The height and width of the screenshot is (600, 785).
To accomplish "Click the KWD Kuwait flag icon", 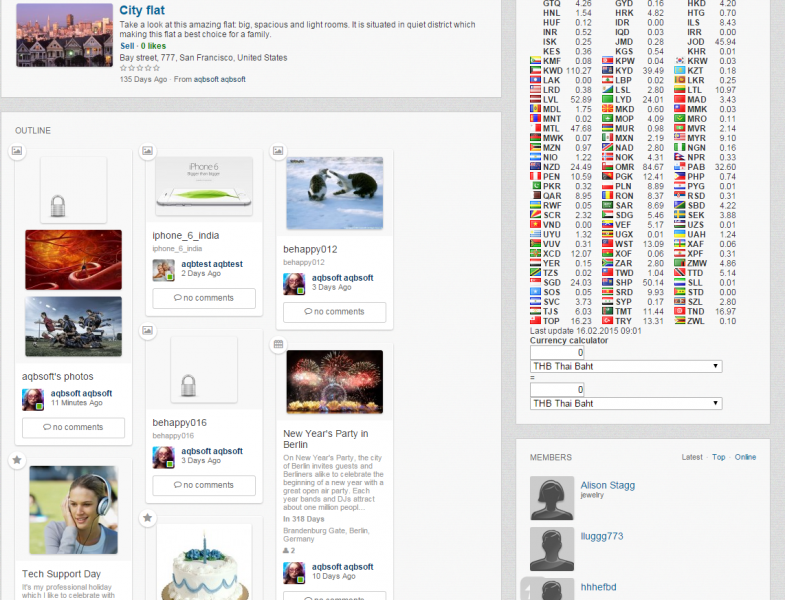I will (x=535, y=71).
